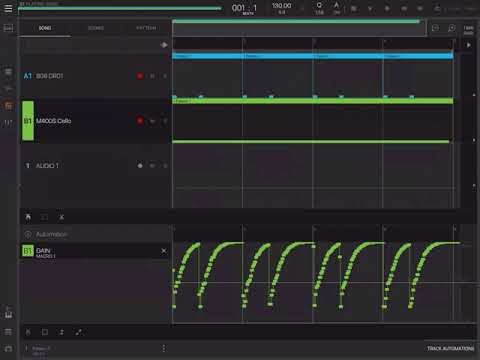
Task: Click the expand diagonal-arrows icon in bottom toolbar
Action: pos(79,332)
